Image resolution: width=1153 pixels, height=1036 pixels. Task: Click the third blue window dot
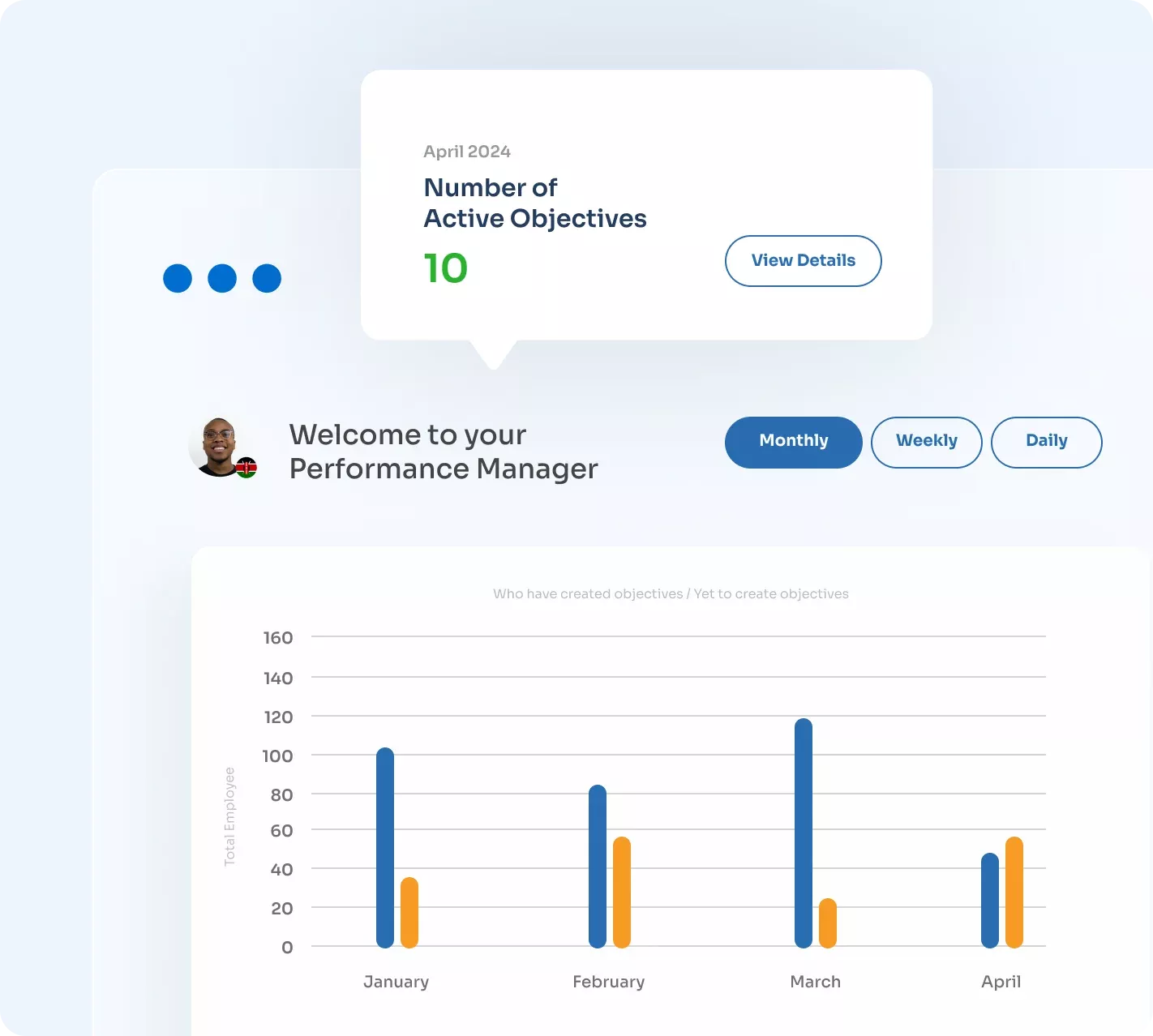click(267, 278)
